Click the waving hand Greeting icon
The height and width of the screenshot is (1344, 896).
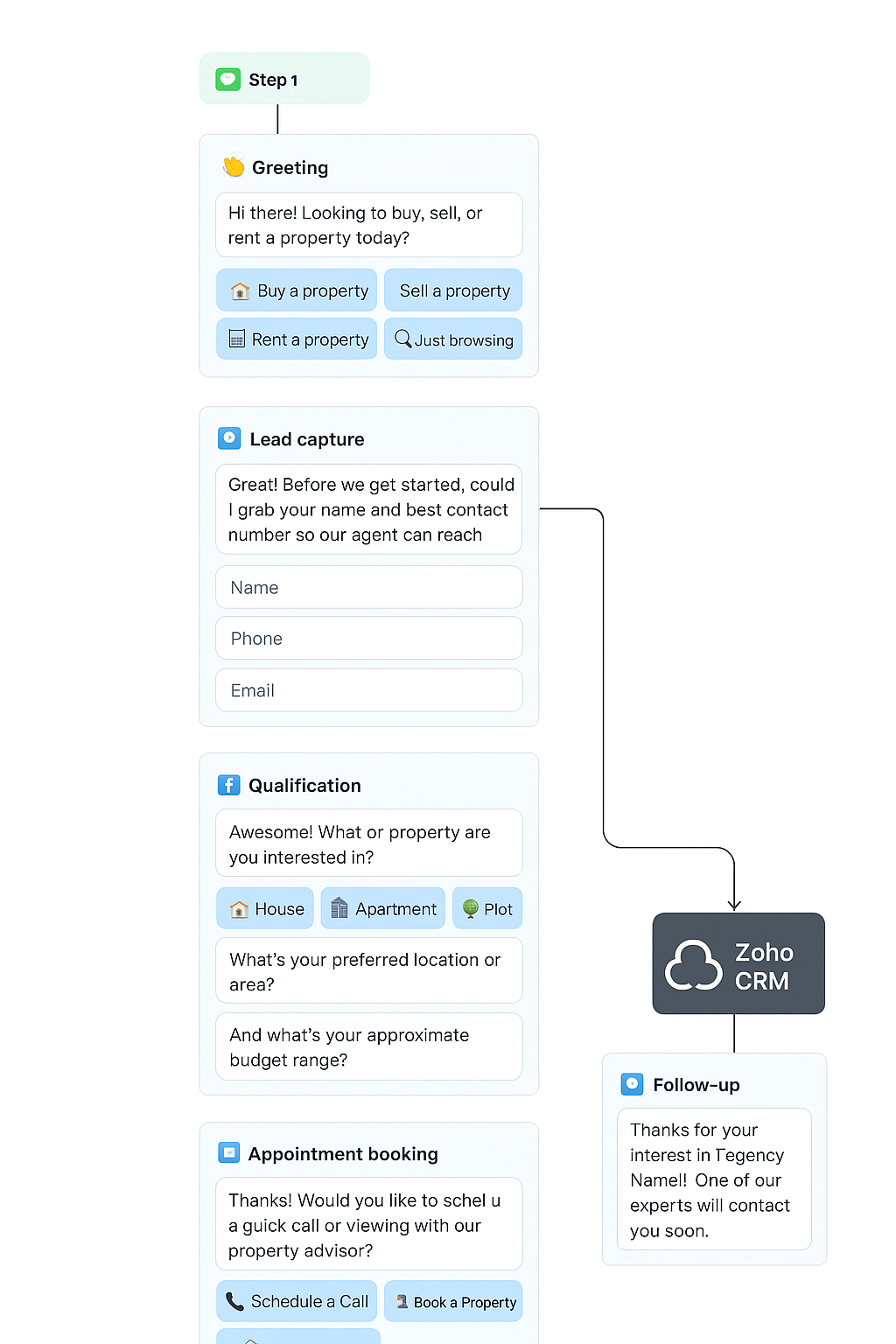[232, 167]
